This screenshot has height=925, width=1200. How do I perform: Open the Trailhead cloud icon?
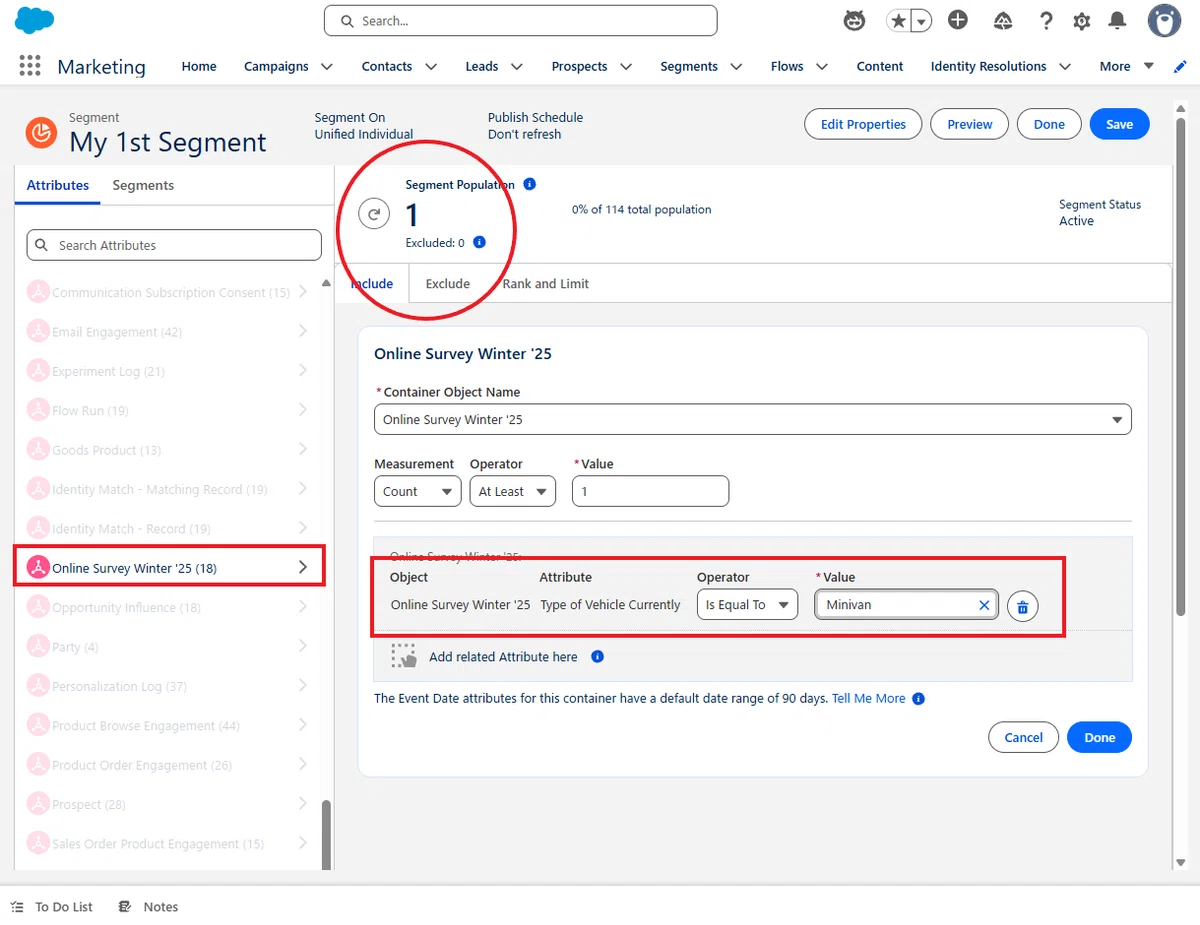(x=1003, y=21)
